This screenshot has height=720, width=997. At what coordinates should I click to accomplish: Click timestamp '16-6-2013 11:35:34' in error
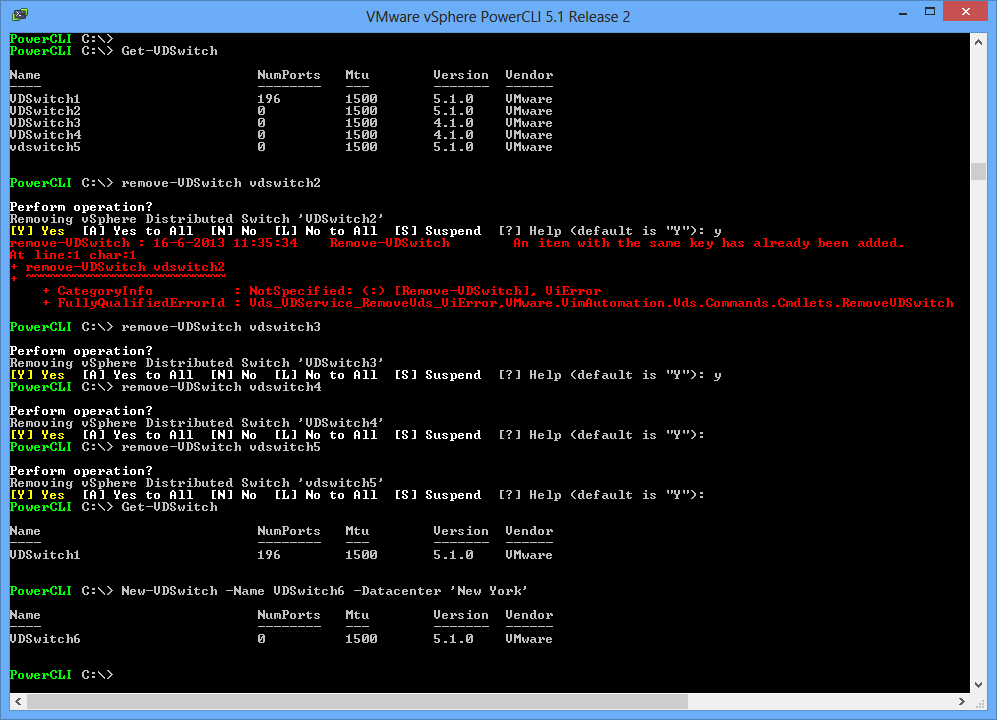[x=225, y=243]
